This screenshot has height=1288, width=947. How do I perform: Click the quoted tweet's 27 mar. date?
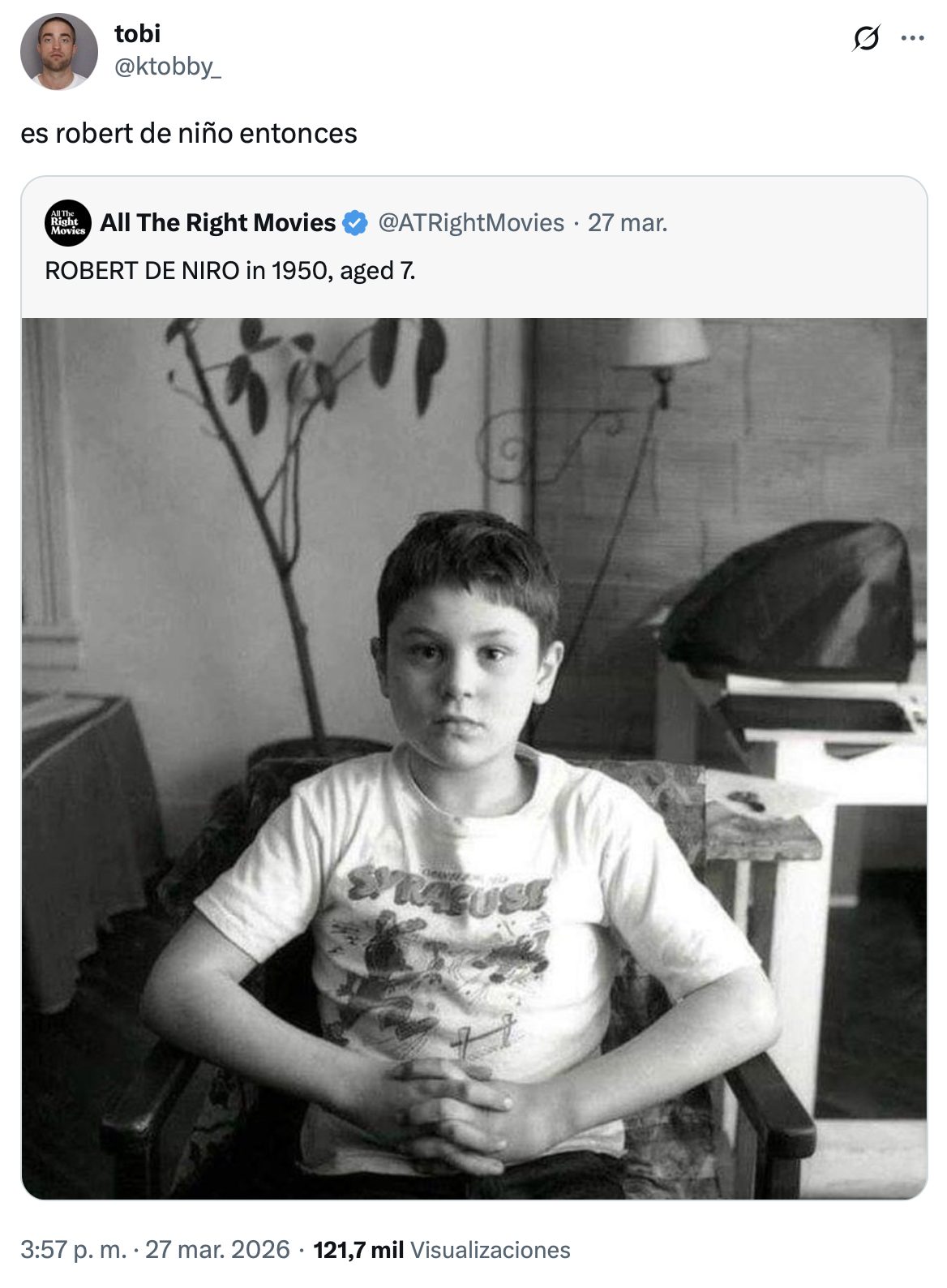[x=628, y=222]
